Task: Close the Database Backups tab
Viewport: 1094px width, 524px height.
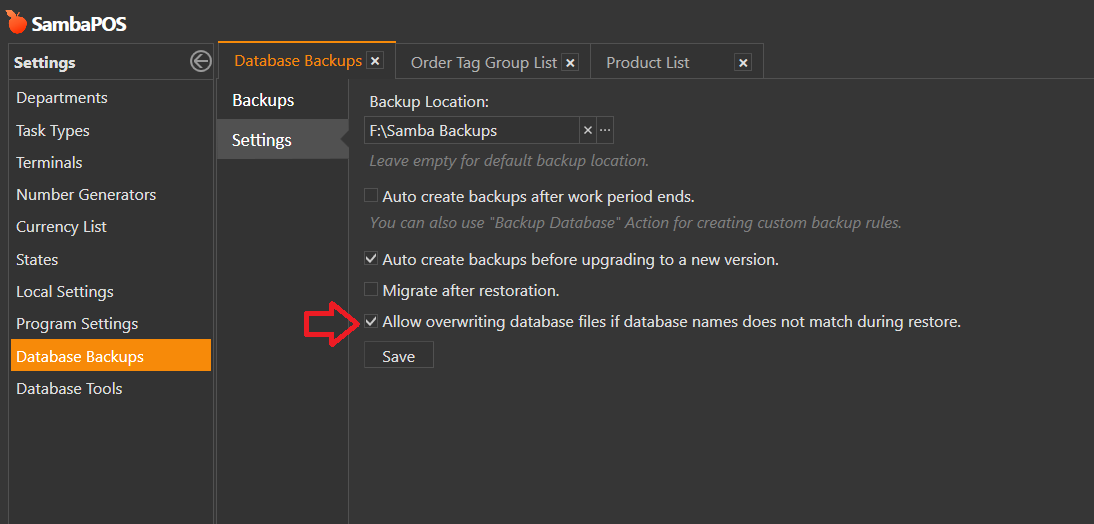Action: tap(375, 61)
